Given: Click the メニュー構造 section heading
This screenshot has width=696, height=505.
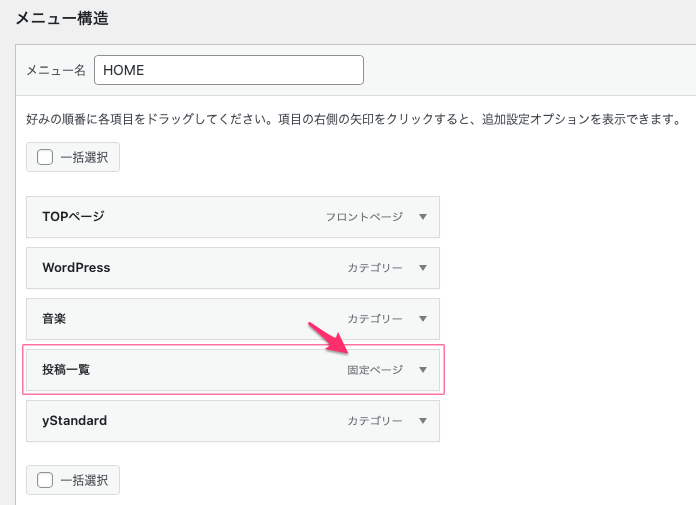Looking at the screenshot, I should [62, 17].
